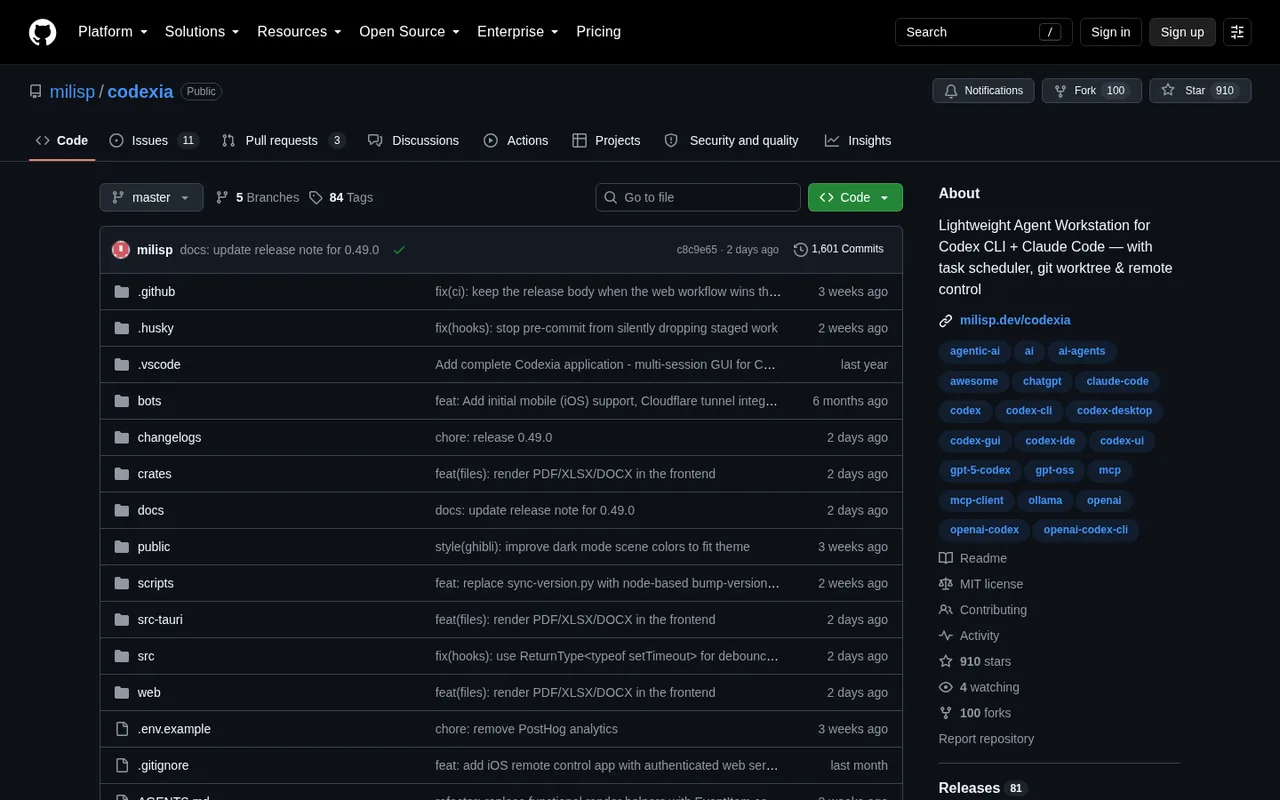Open the green Code dropdown
The height and width of the screenshot is (800, 1280).
coord(855,197)
